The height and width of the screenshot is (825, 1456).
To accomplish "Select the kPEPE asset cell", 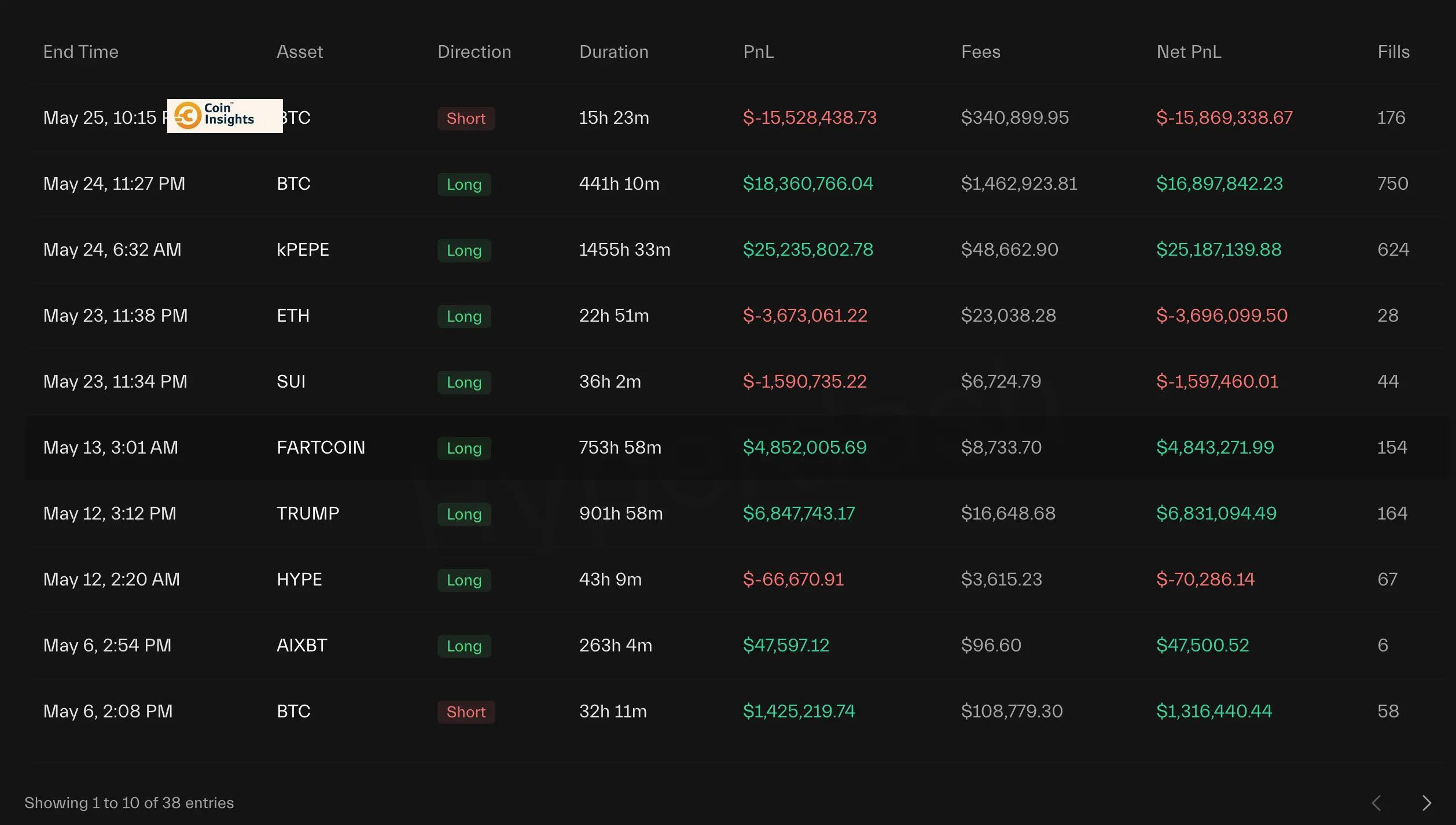I will pyautogui.click(x=303, y=249).
